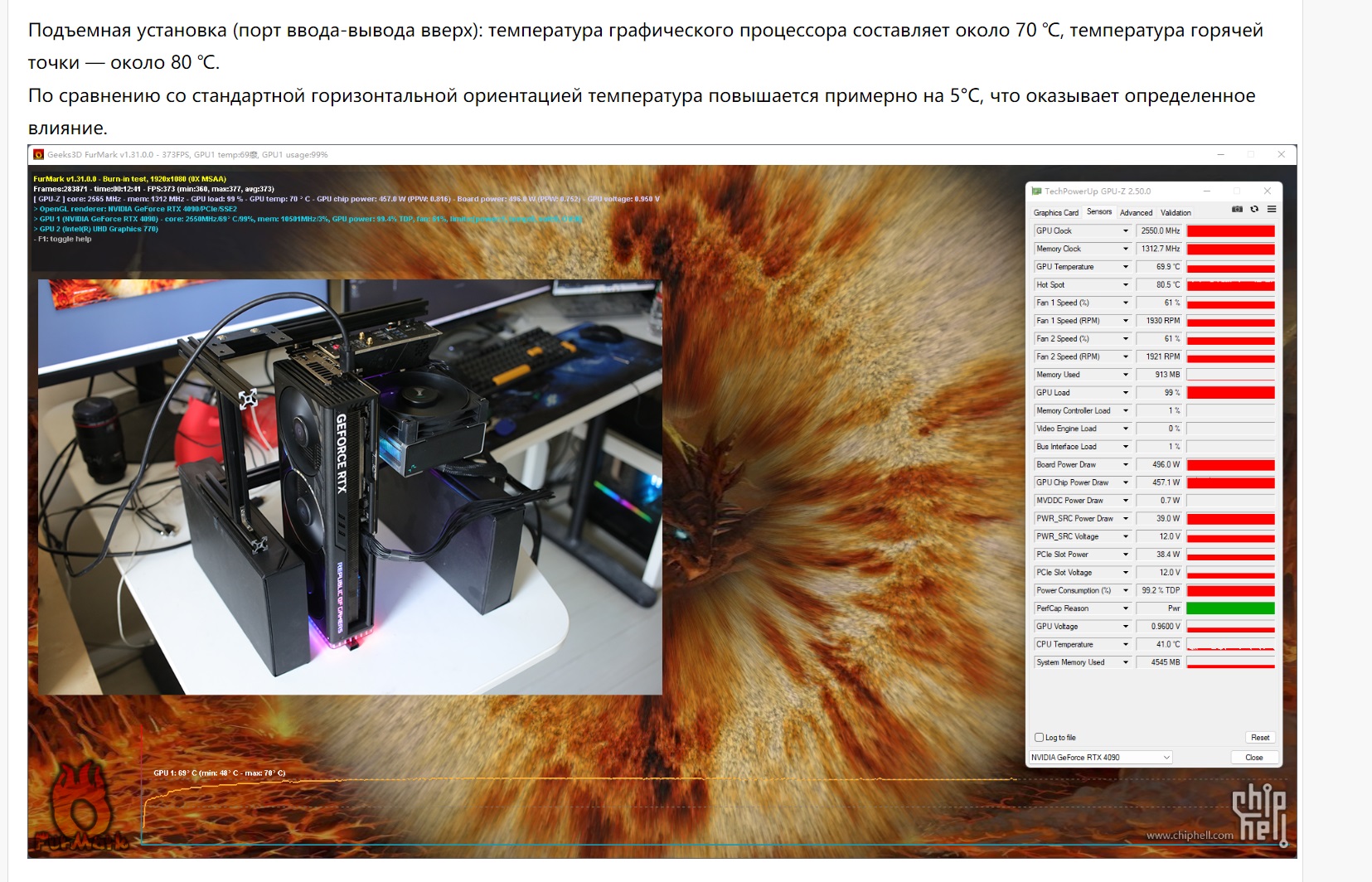Click the Memory Clock value 1312.7 MHz
1372x882 pixels.
pos(1159,249)
